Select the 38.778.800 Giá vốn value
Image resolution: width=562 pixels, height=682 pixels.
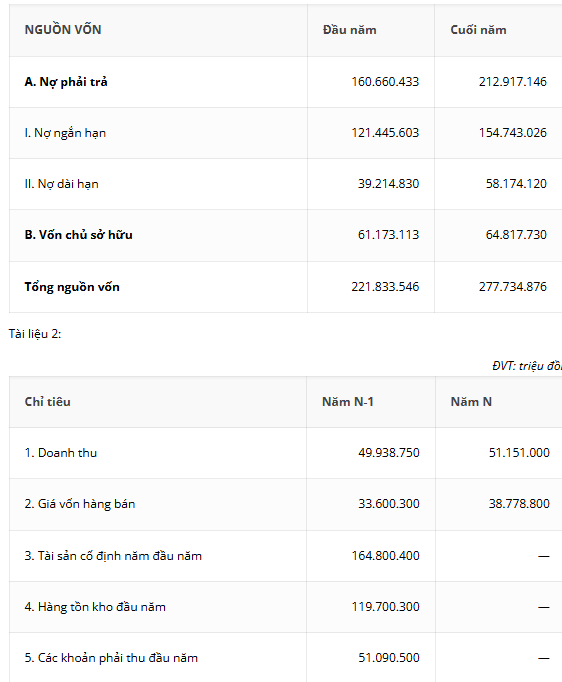tap(519, 504)
